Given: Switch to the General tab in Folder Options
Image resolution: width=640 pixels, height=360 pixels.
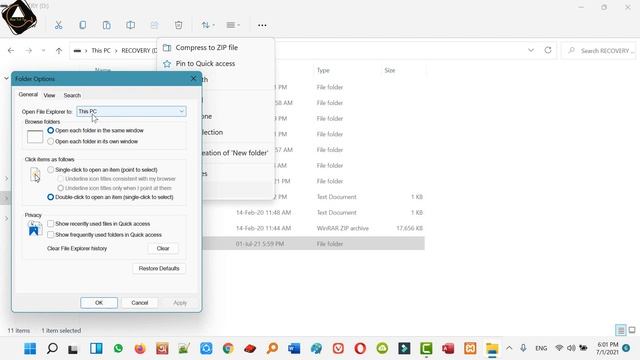Looking at the screenshot, I should click(28, 95).
